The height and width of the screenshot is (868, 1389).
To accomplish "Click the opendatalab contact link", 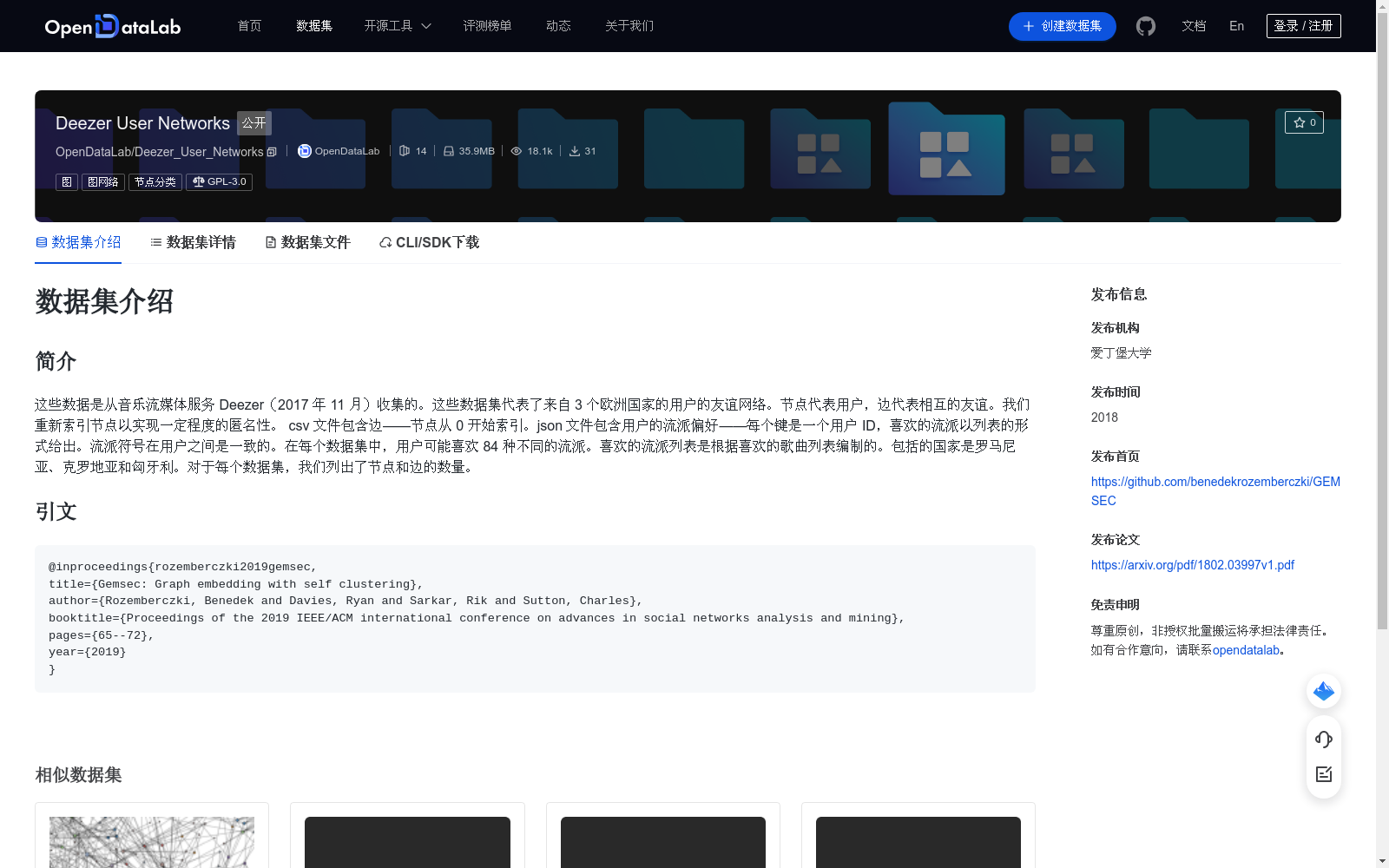I will (x=1246, y=650).
